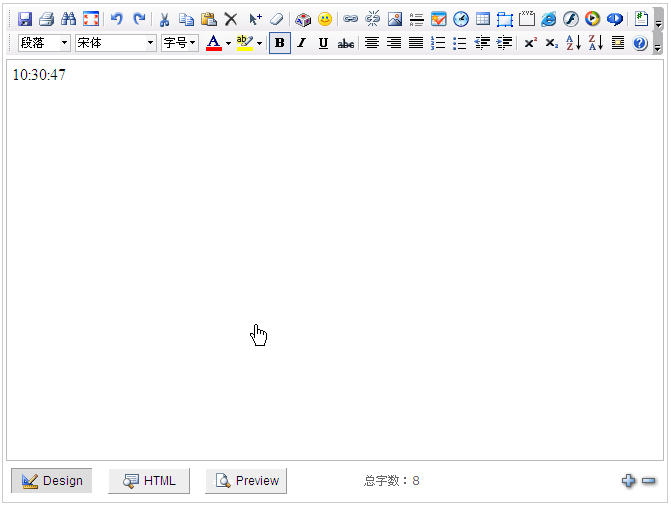Insert media player video

pos(593,19)
